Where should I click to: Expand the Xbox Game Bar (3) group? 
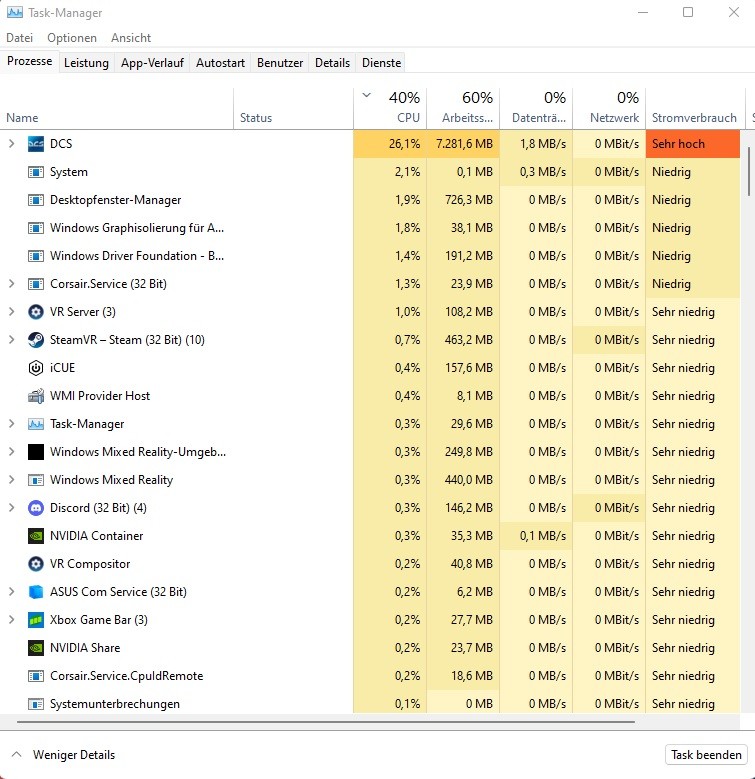pyautogui.click(x=11, y=620)
